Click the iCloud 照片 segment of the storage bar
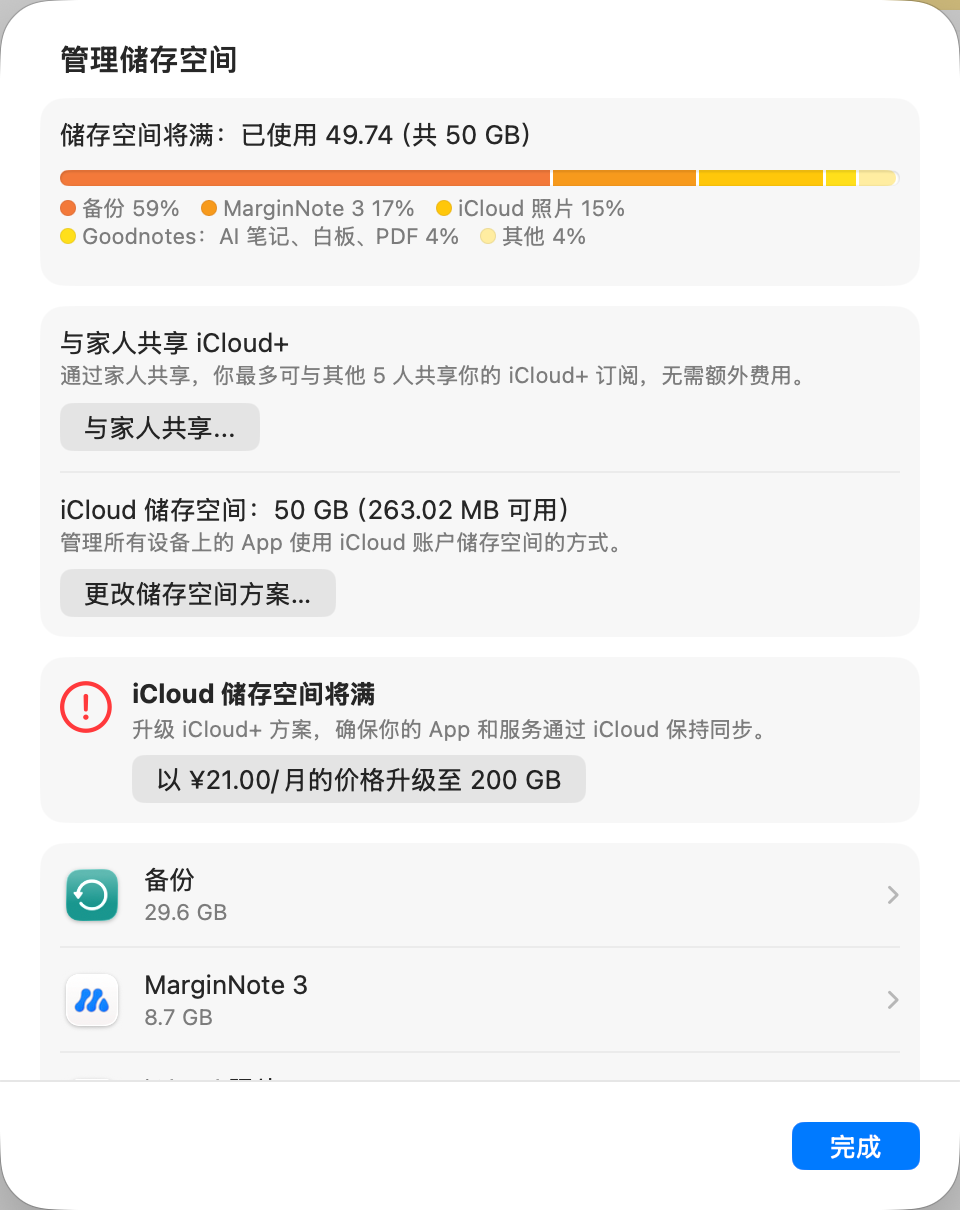Viewport: 960px width, 1210px height. [x=760, y=178]
